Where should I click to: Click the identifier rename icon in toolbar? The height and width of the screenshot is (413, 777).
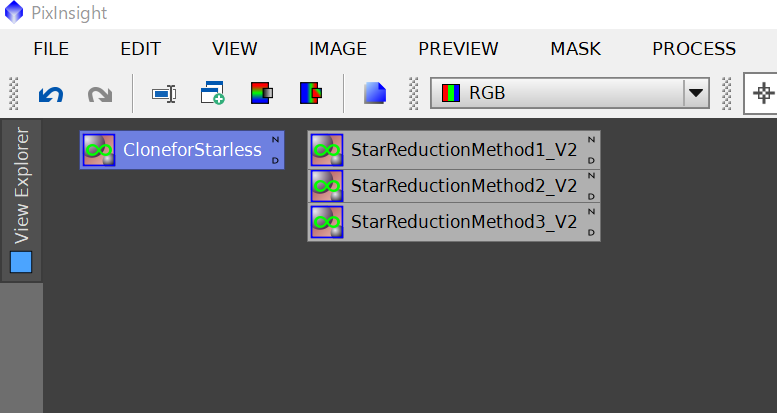[164, 94]
